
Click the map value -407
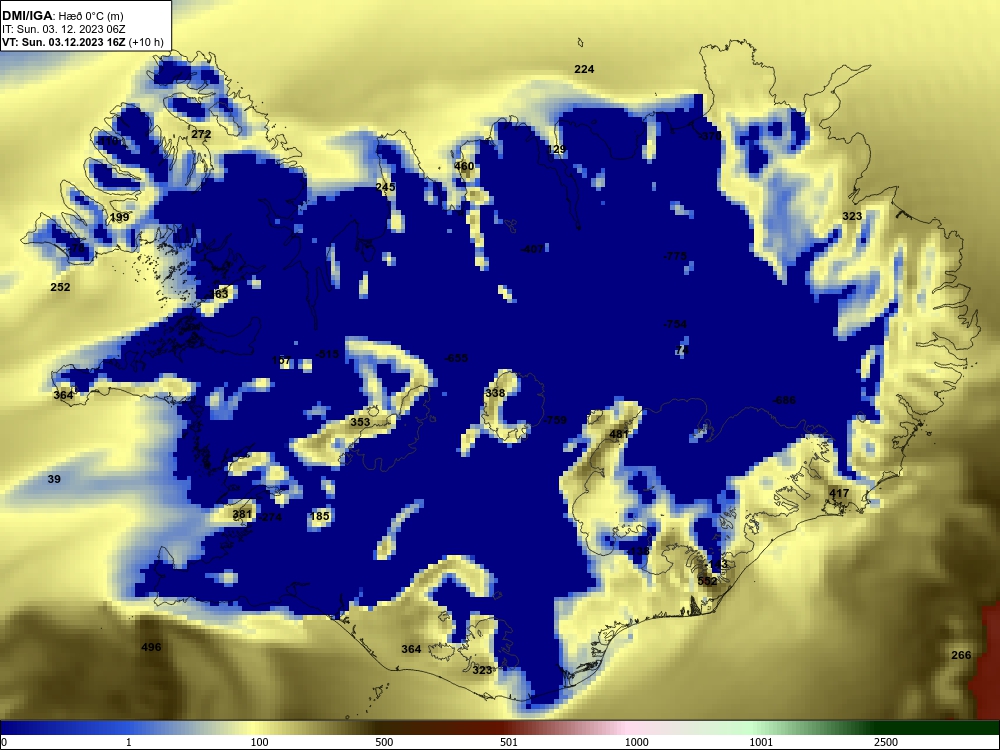533,249
